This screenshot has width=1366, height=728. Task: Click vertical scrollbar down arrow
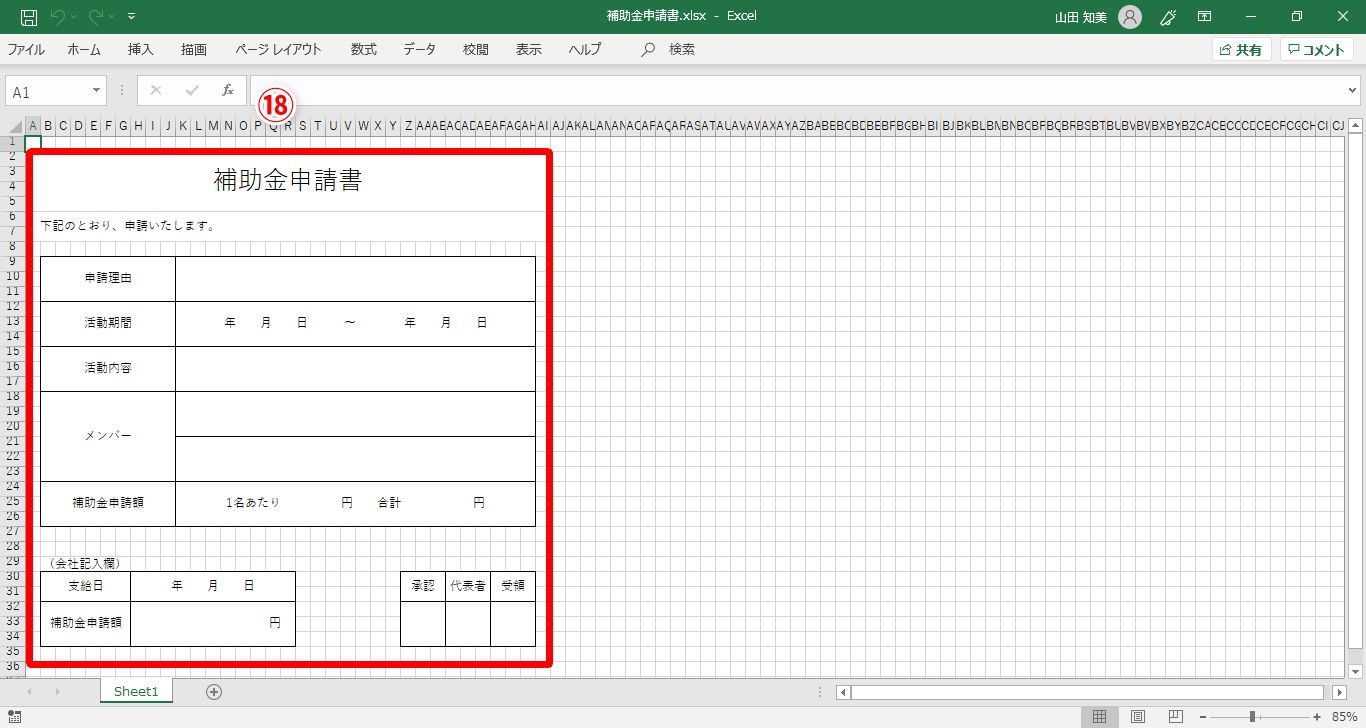pyautogui.click(x=1355, y=670)
